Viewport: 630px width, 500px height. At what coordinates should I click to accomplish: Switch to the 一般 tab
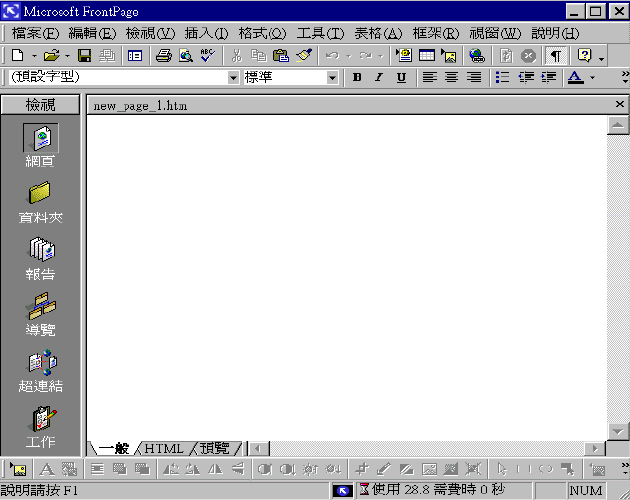click(x=114, y=448)
